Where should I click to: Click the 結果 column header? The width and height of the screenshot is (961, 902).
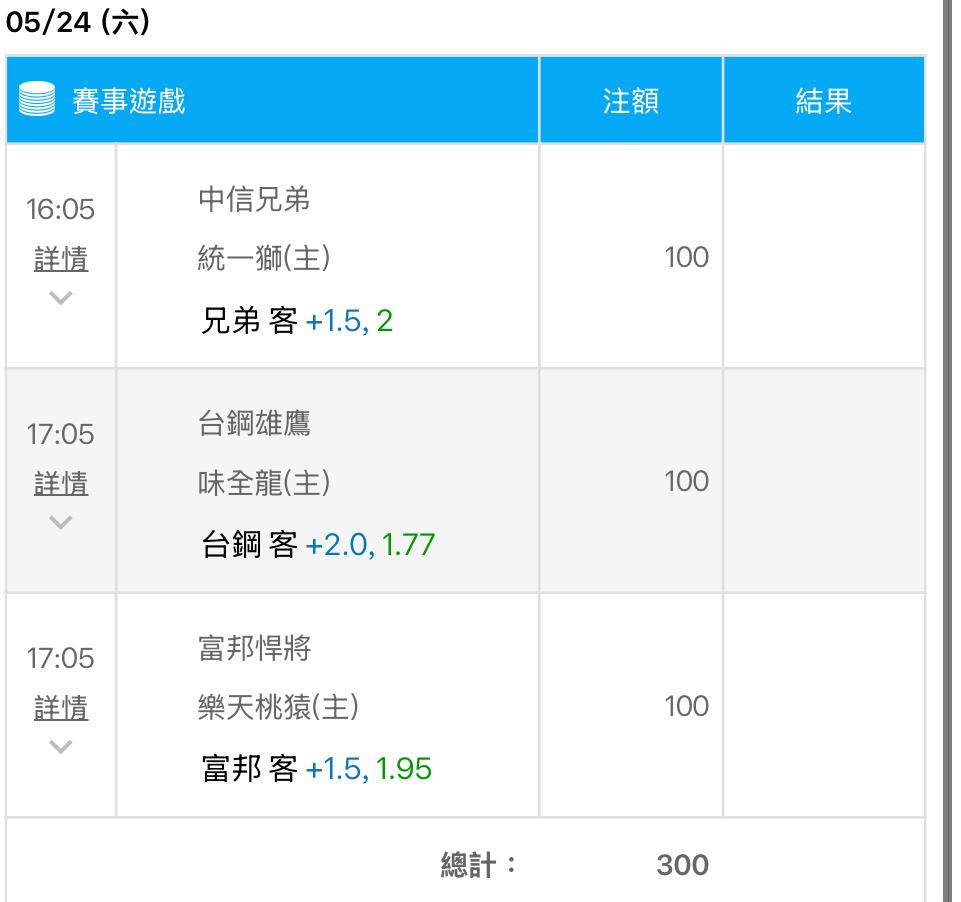click(x=823, y=101)
